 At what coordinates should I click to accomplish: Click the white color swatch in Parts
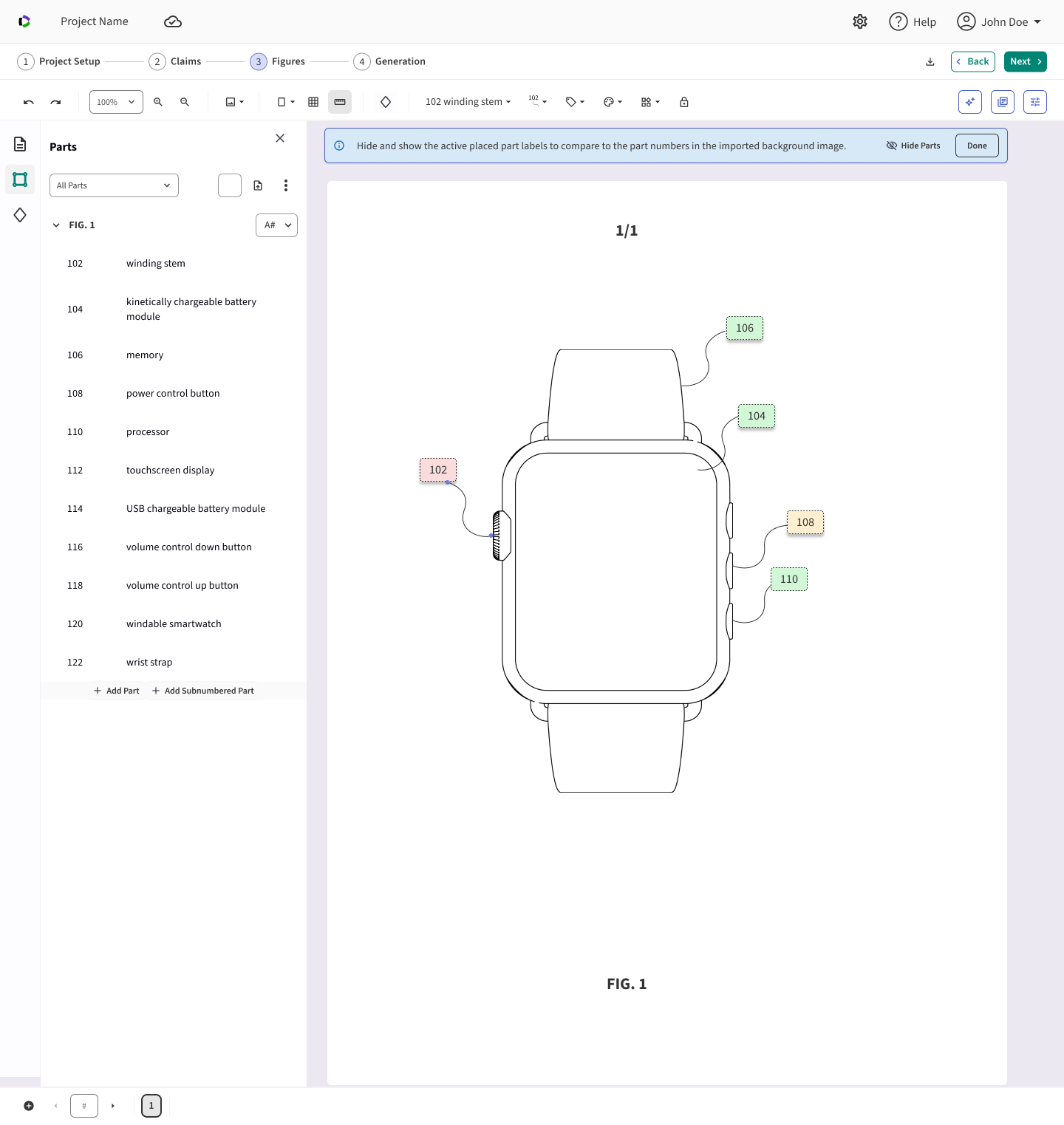(230, 185)
